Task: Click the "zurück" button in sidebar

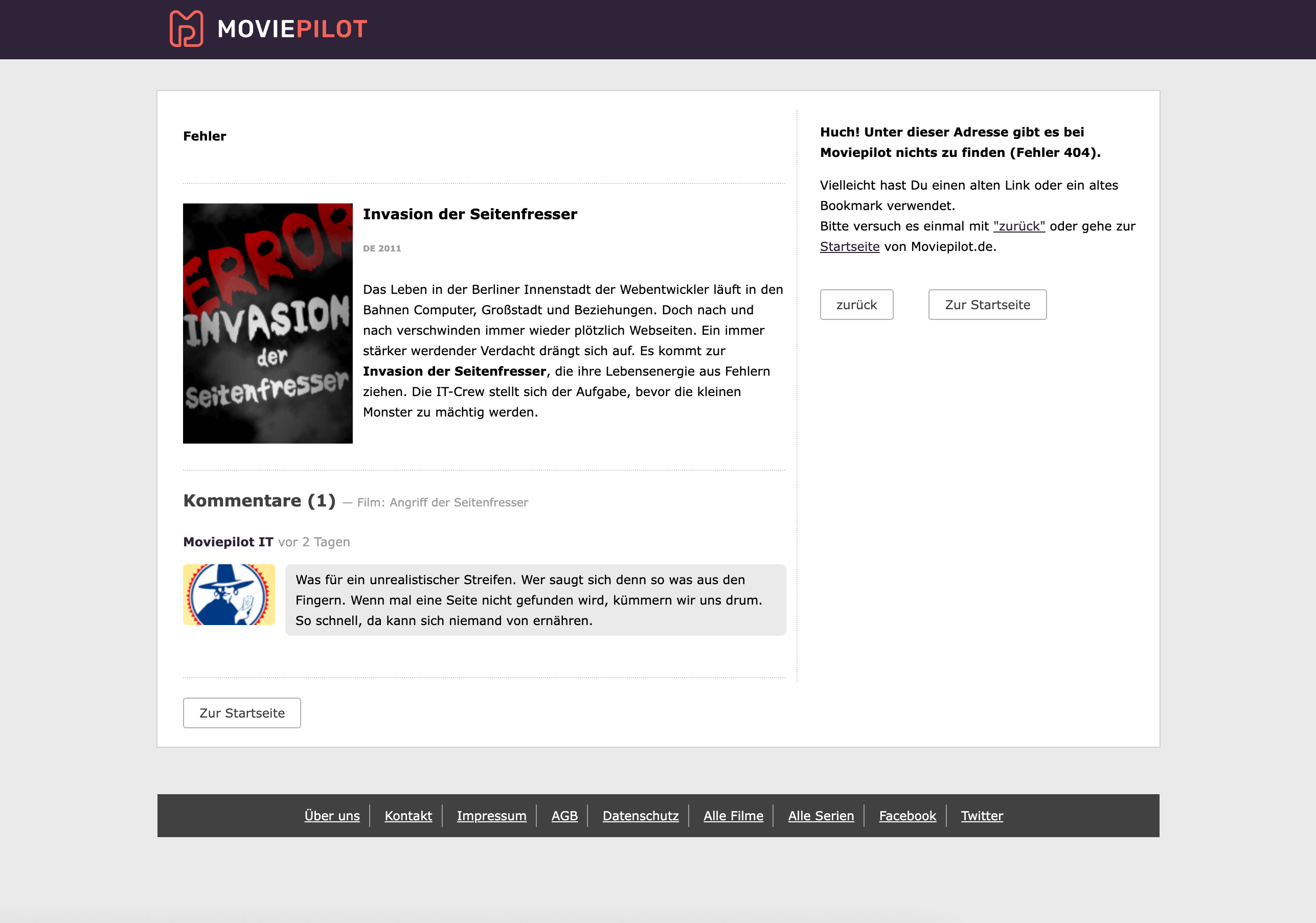Action: click(x=856, y=305)
